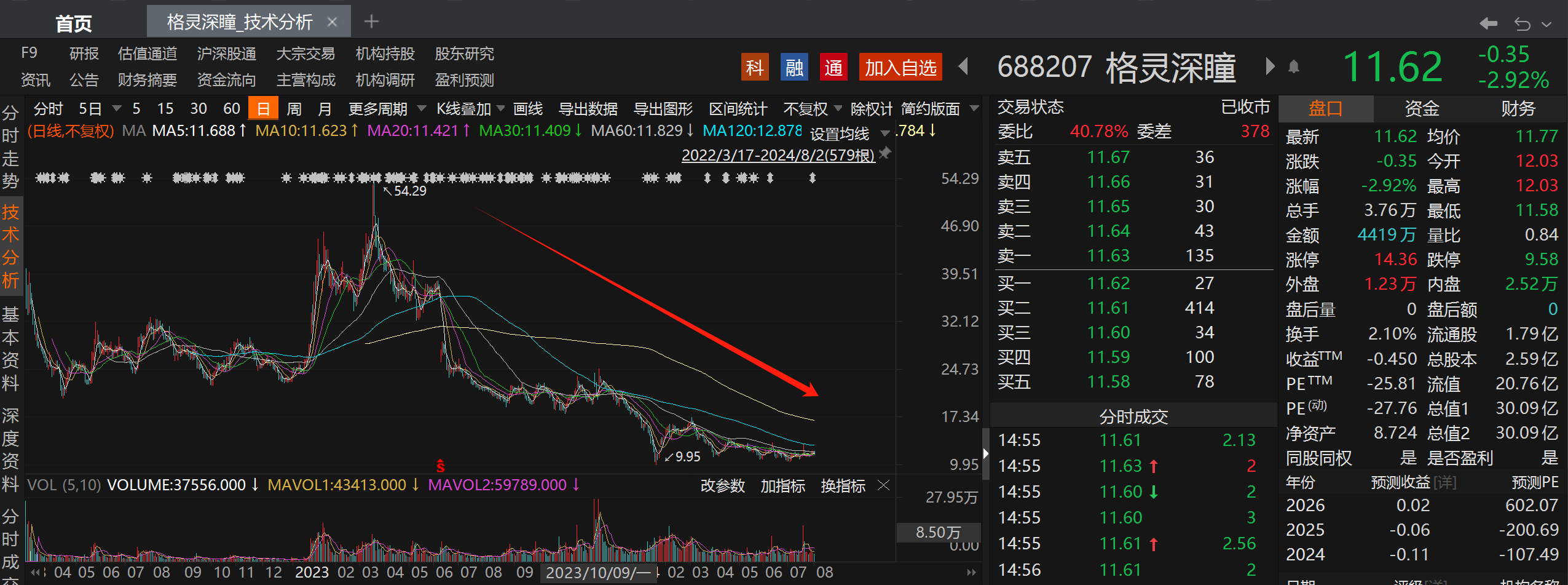The image size is (1568, 585).
Task: Open 股东研究 shareholder research
Action: pos(465,54)
